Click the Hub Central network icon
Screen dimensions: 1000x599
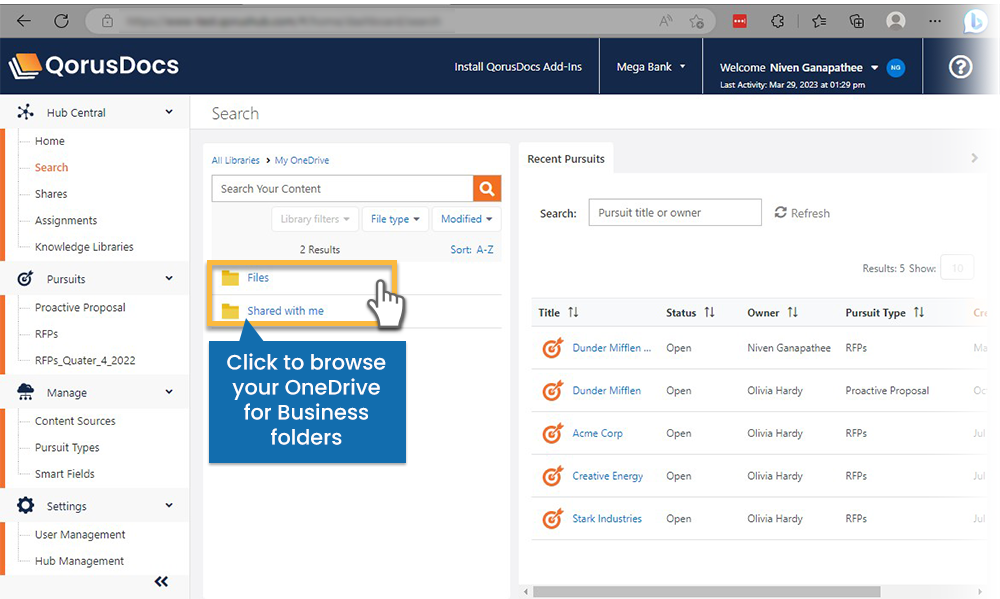(x=26, y=112)
